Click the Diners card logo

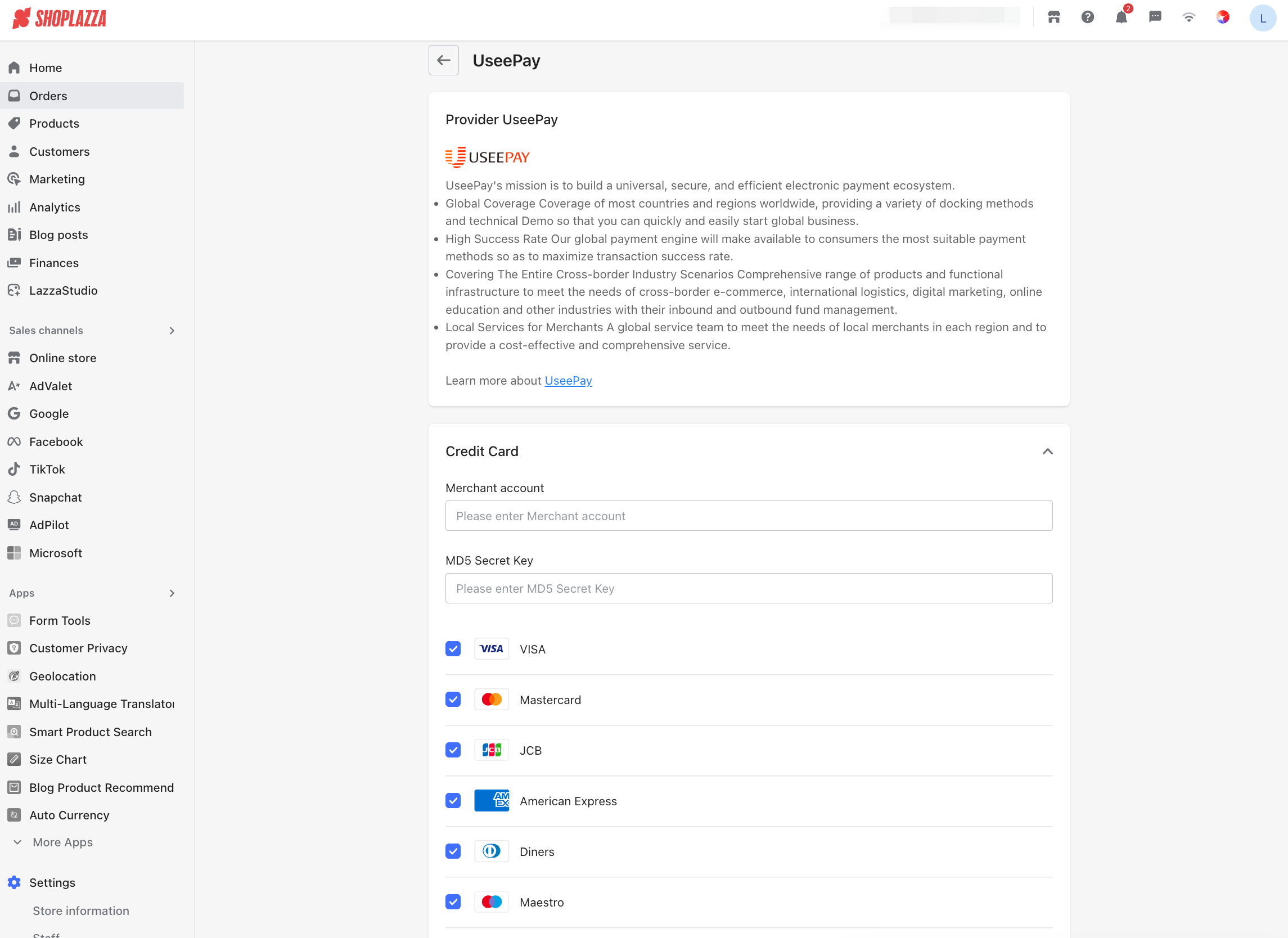491,851
